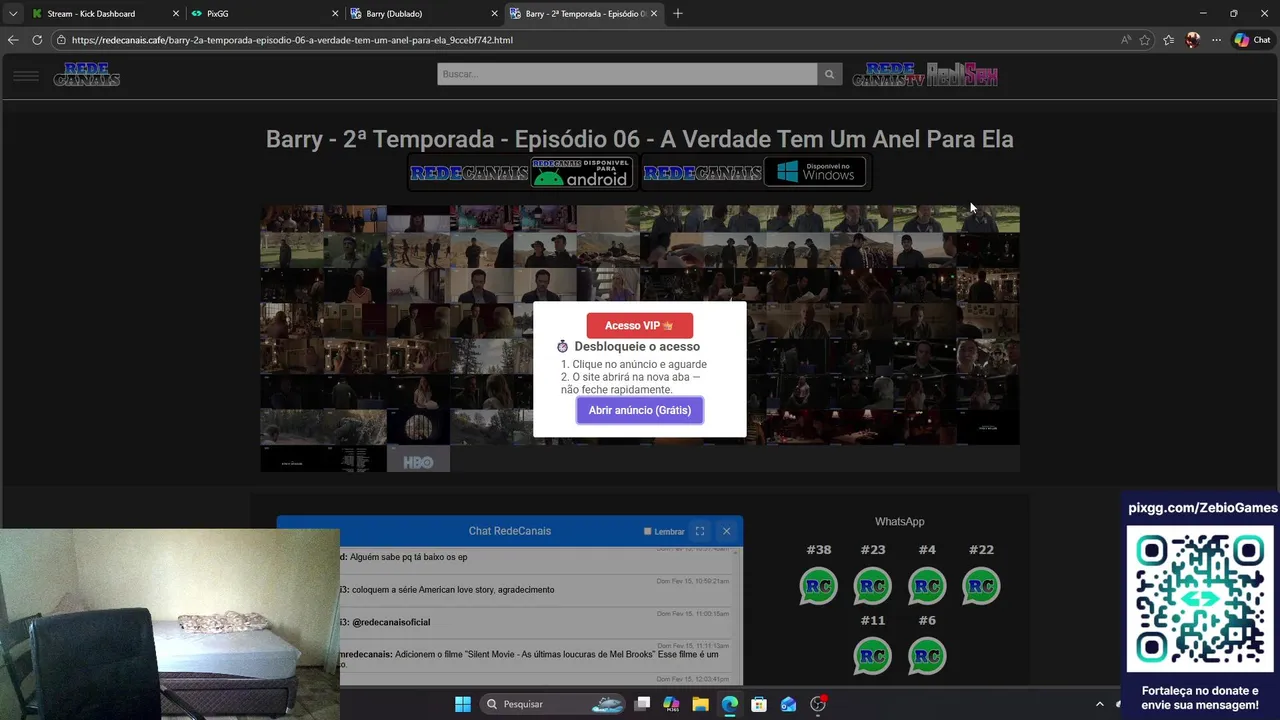Viewport: 1280px width, 720px height.
Task: Click the browser back arrow
Action: (x=13, y=40)
